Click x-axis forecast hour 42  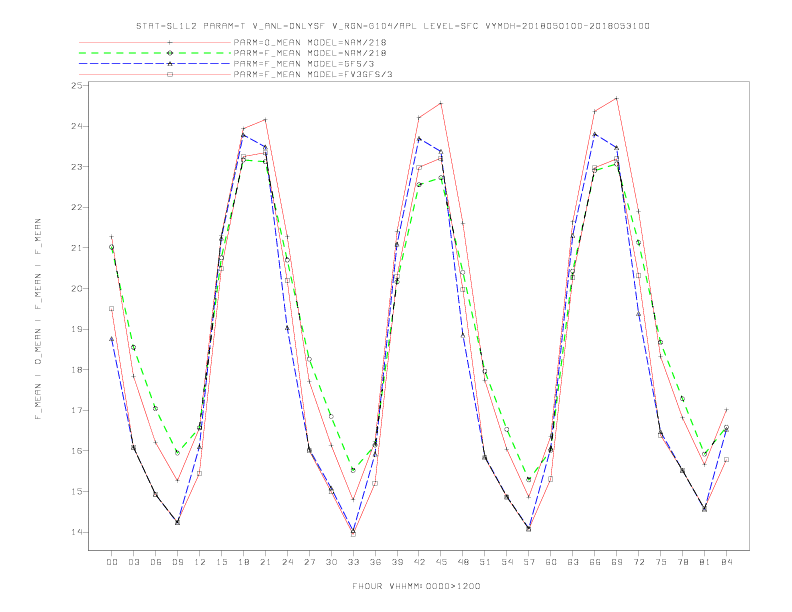pyautogui.click(x=419, y=562)
